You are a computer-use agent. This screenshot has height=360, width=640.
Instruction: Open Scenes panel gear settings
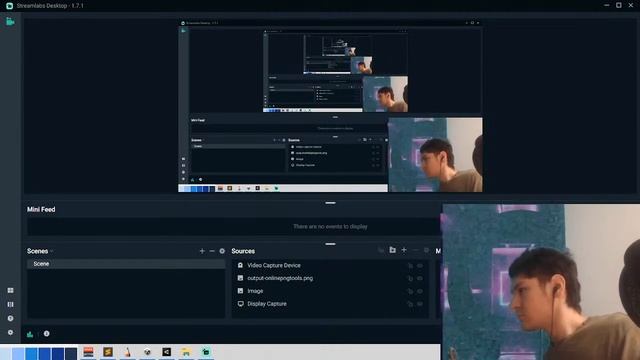[x=222, y=251]
